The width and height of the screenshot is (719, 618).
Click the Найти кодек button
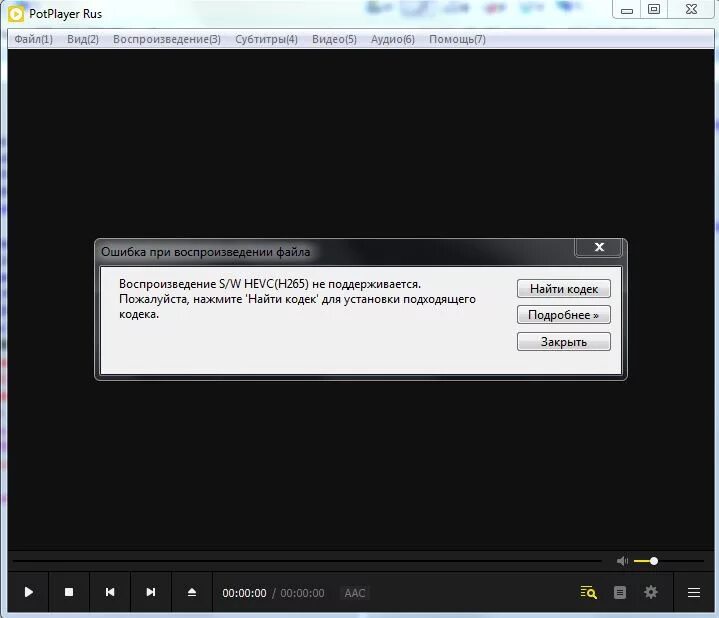coord(564,289)
